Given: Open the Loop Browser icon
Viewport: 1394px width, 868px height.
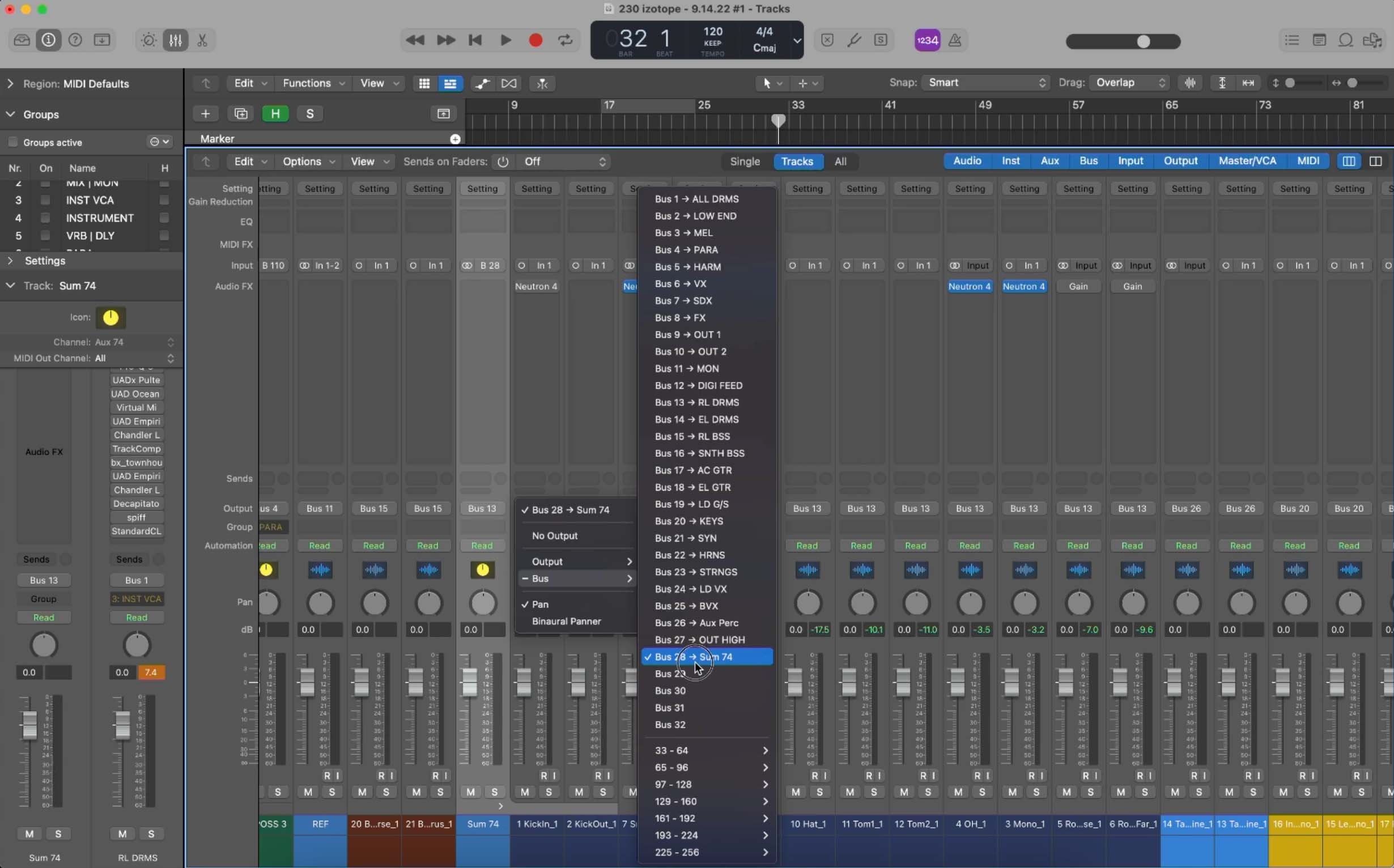Looking at the screenshot, I should pyautogui.click(x=1346, y=40).
